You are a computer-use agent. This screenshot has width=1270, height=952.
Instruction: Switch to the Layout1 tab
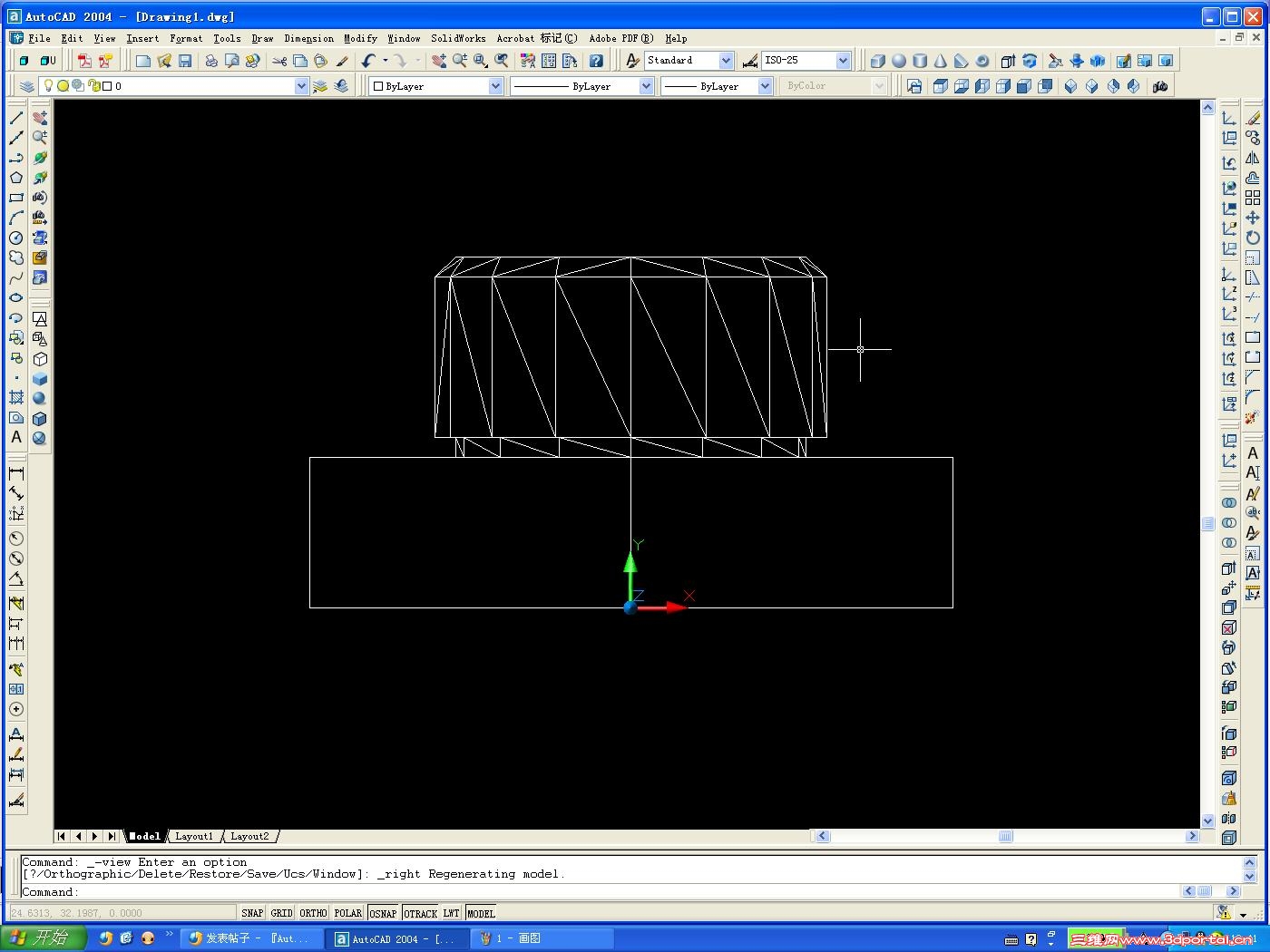point(194,836)
